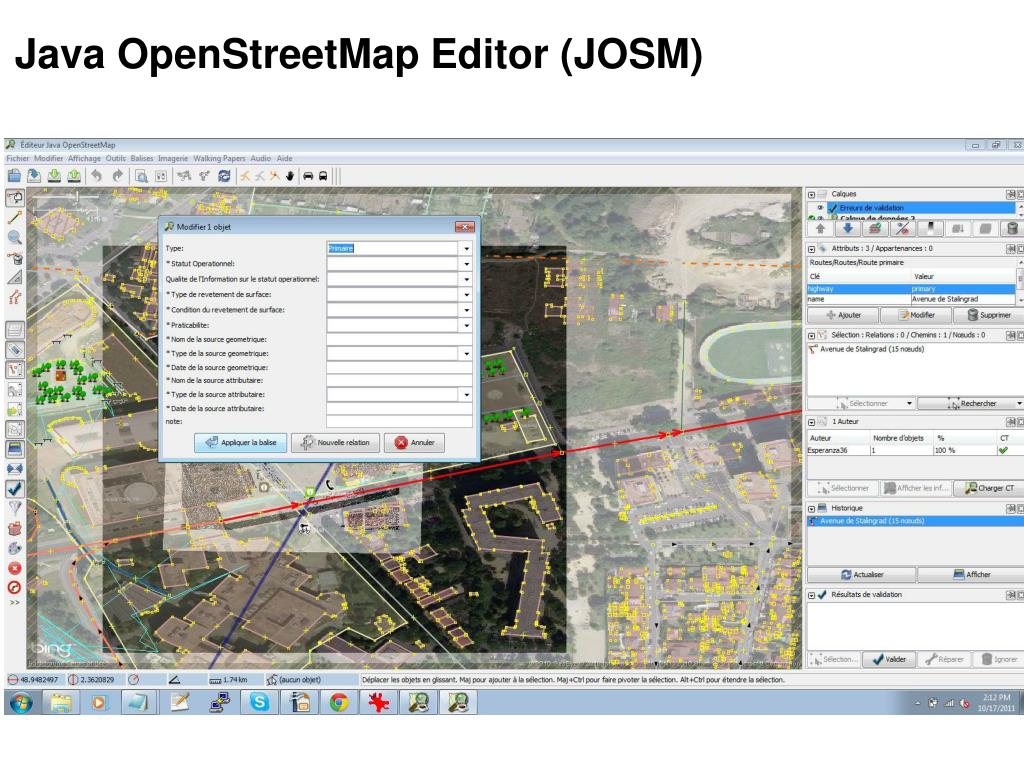Viewport: 1024px width, 768px height.
Task: Open the Statut Operationnel dropdown
Action: [466, 264]
